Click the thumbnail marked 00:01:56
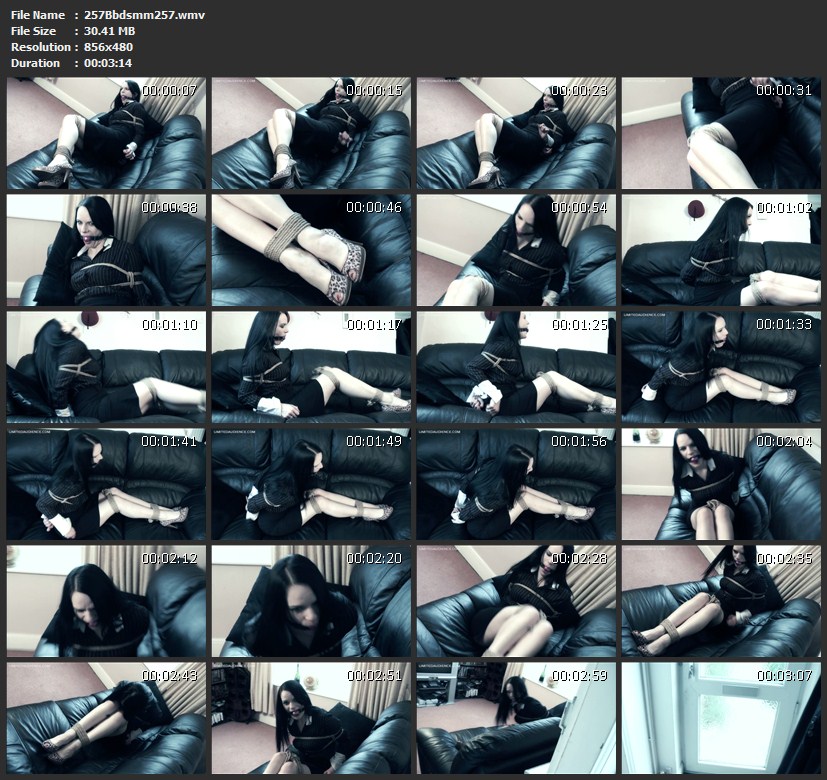This screenshot has height=780, width=827. (x=516, y=484)
